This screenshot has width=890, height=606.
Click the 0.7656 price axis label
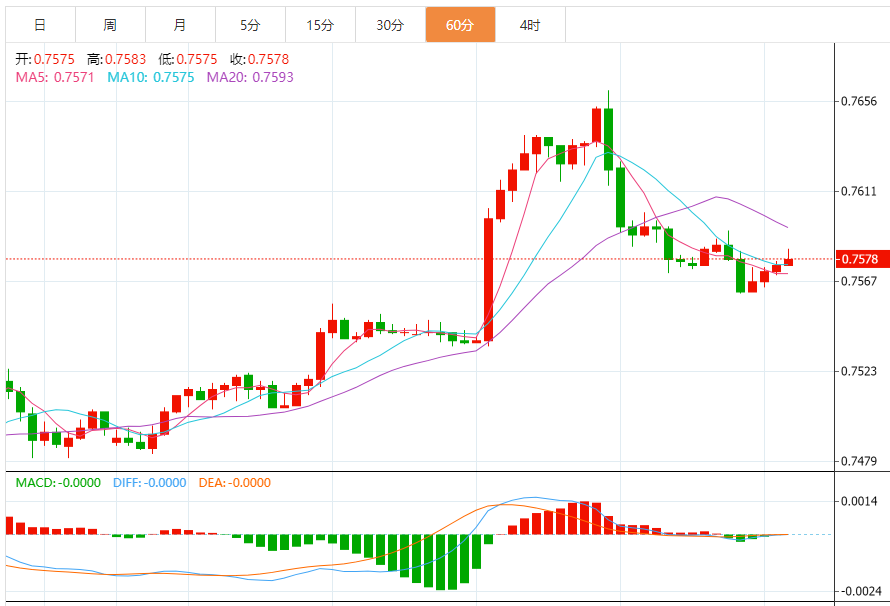860,101
